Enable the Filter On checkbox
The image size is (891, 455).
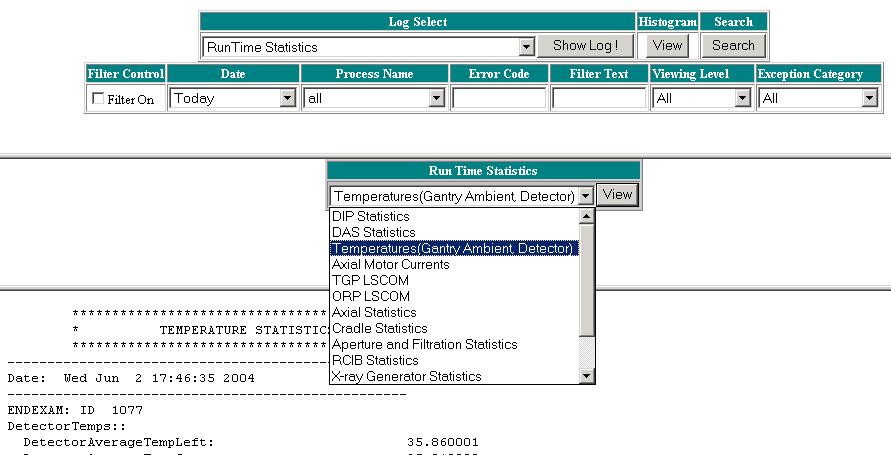pyautogui.click(x=98, y=99)
